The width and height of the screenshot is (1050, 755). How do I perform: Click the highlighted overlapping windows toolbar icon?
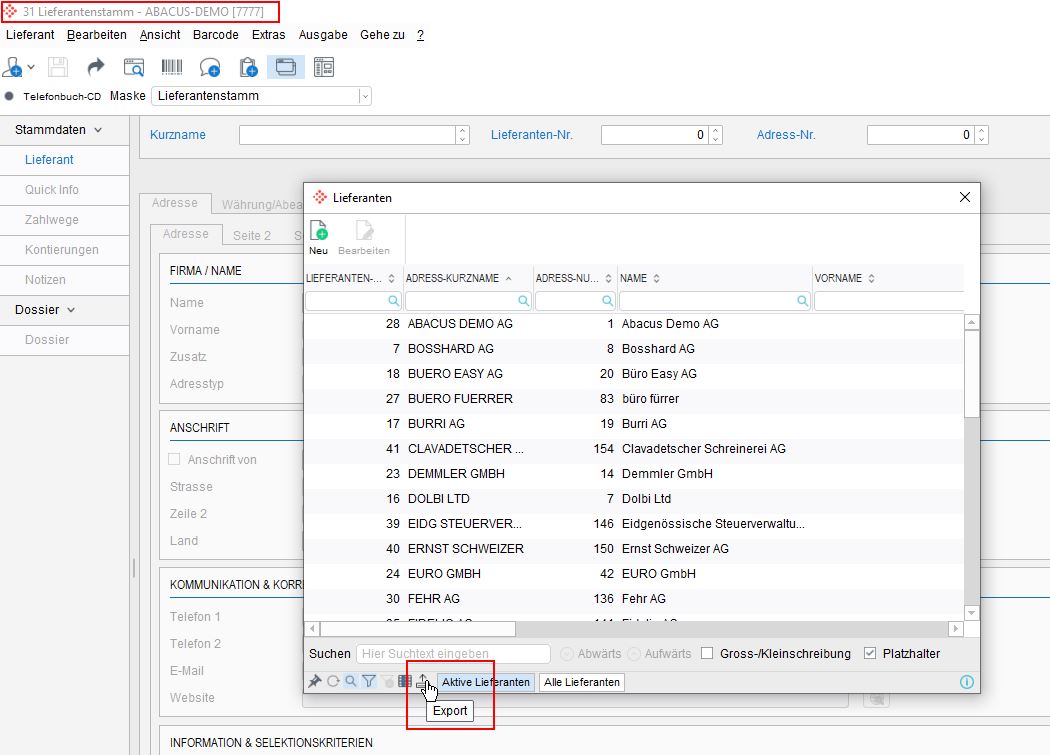pos(286,67)
